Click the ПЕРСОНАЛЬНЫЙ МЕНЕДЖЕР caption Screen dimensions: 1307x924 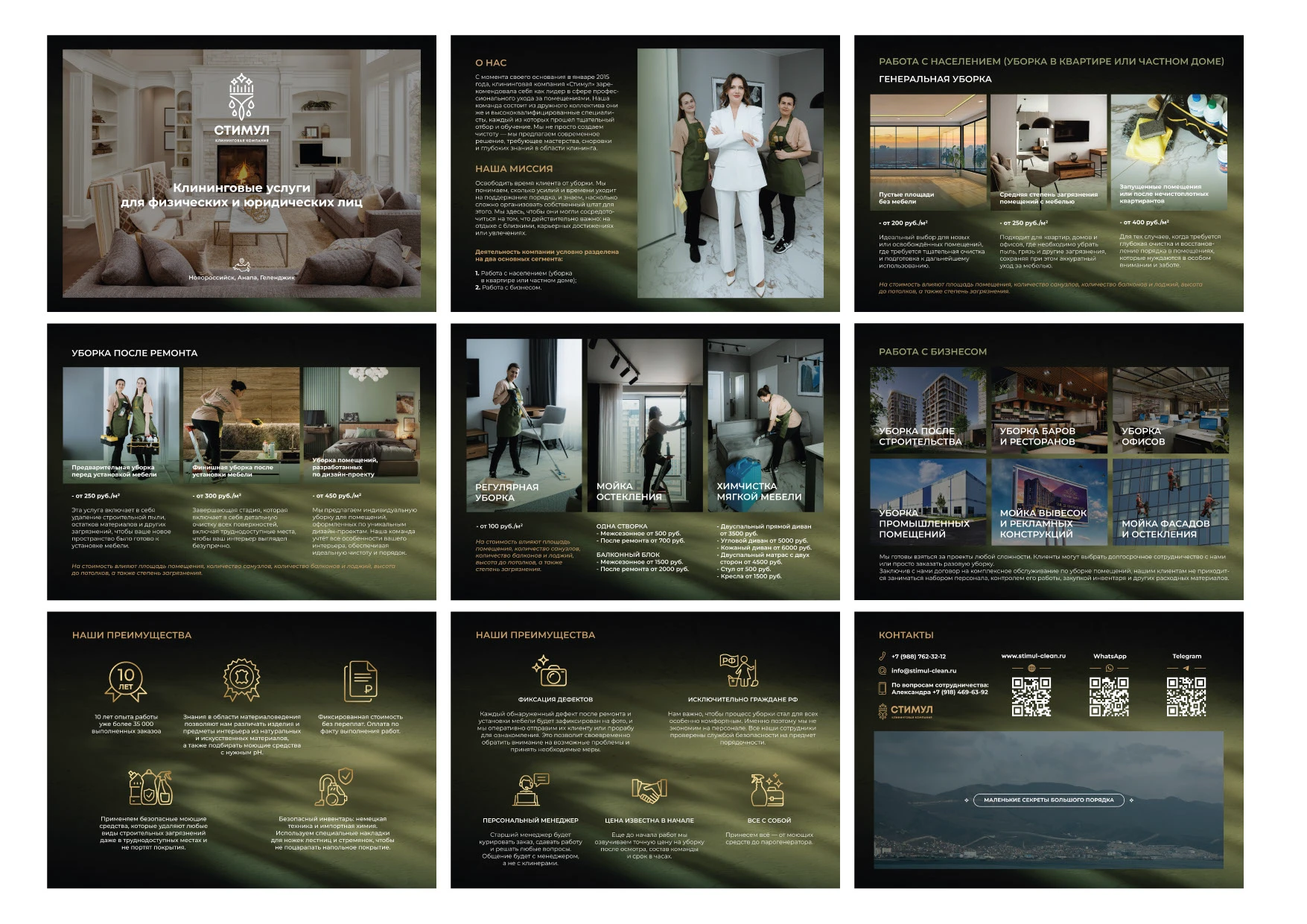530,821
